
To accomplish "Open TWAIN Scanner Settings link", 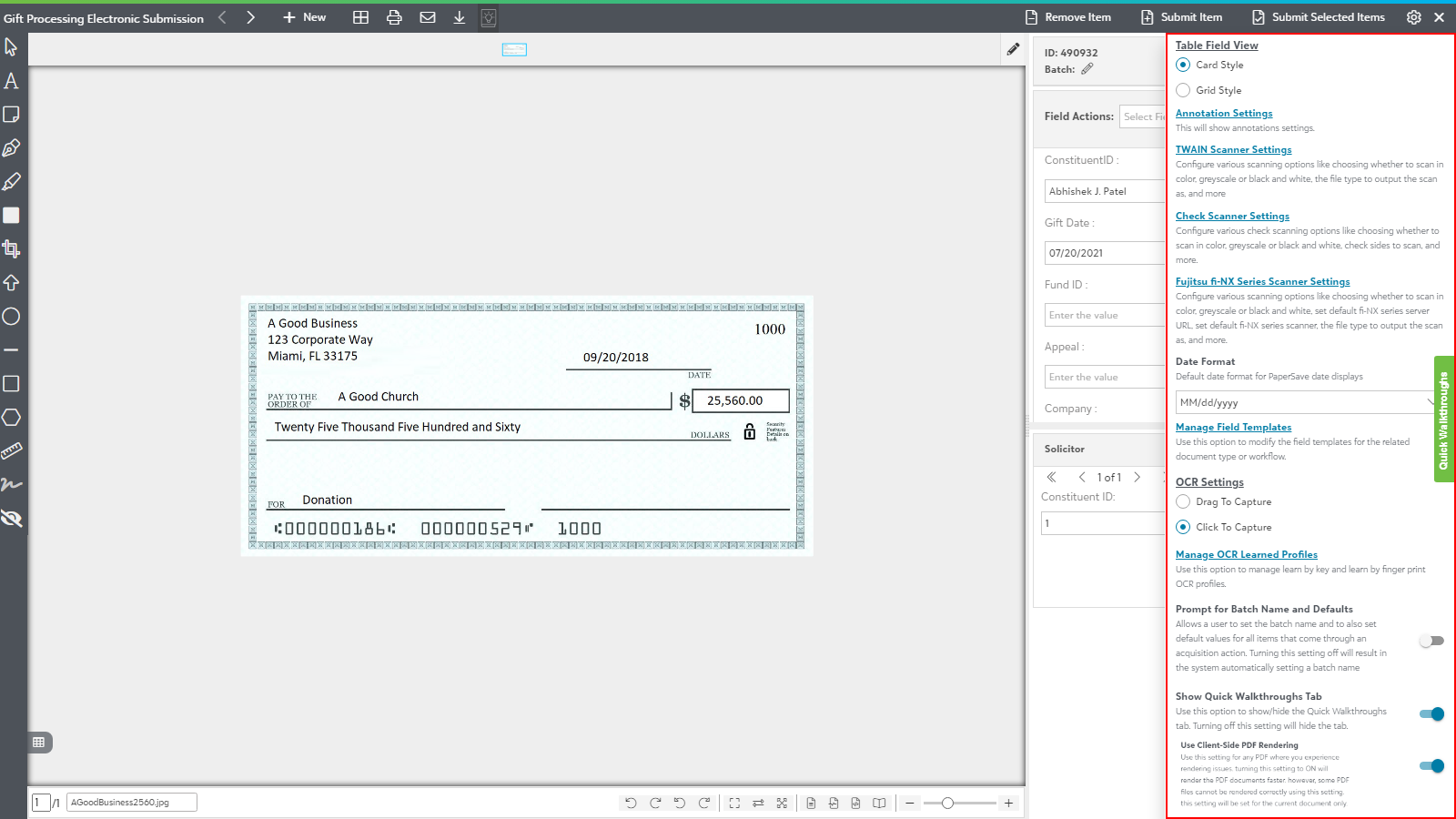I will point(1233,149).
